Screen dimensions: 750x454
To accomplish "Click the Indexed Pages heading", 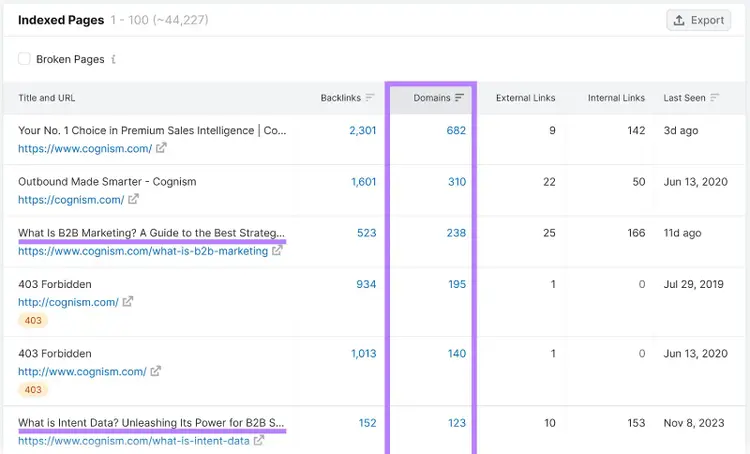I will pyautogui.click(x=61, y=20).
